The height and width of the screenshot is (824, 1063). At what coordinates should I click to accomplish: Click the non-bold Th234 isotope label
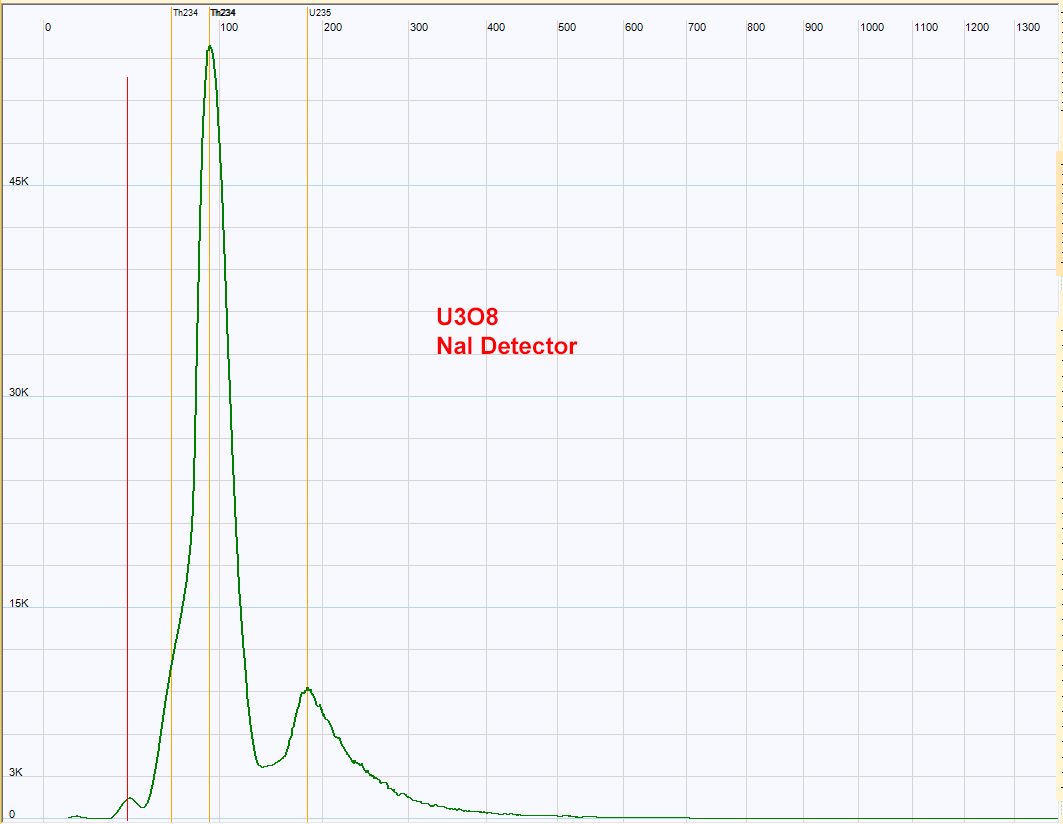pyautogui.click(x=185, y=13)
